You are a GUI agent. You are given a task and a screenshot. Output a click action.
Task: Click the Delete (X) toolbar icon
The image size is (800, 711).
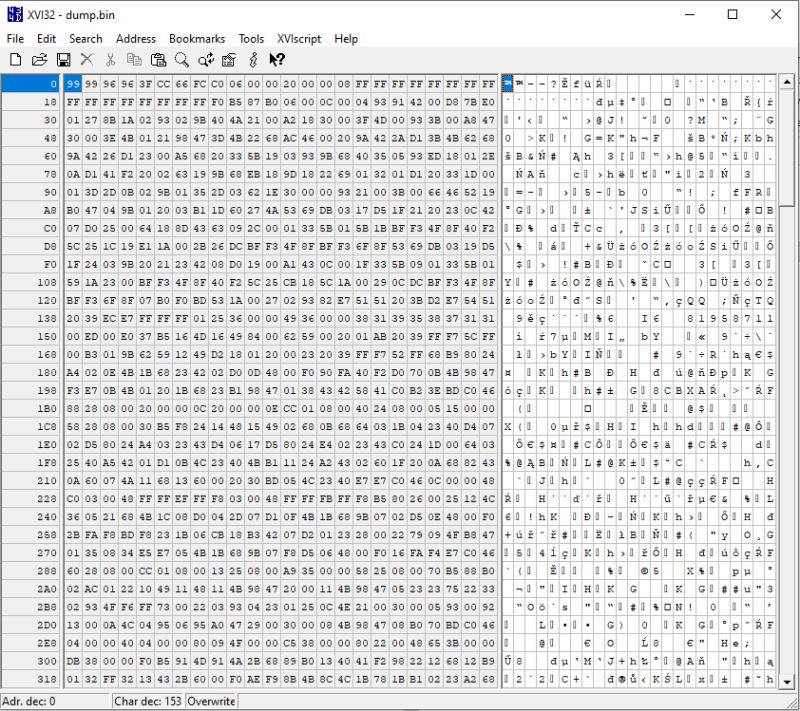pyautogui.click(x=87, y=60)
